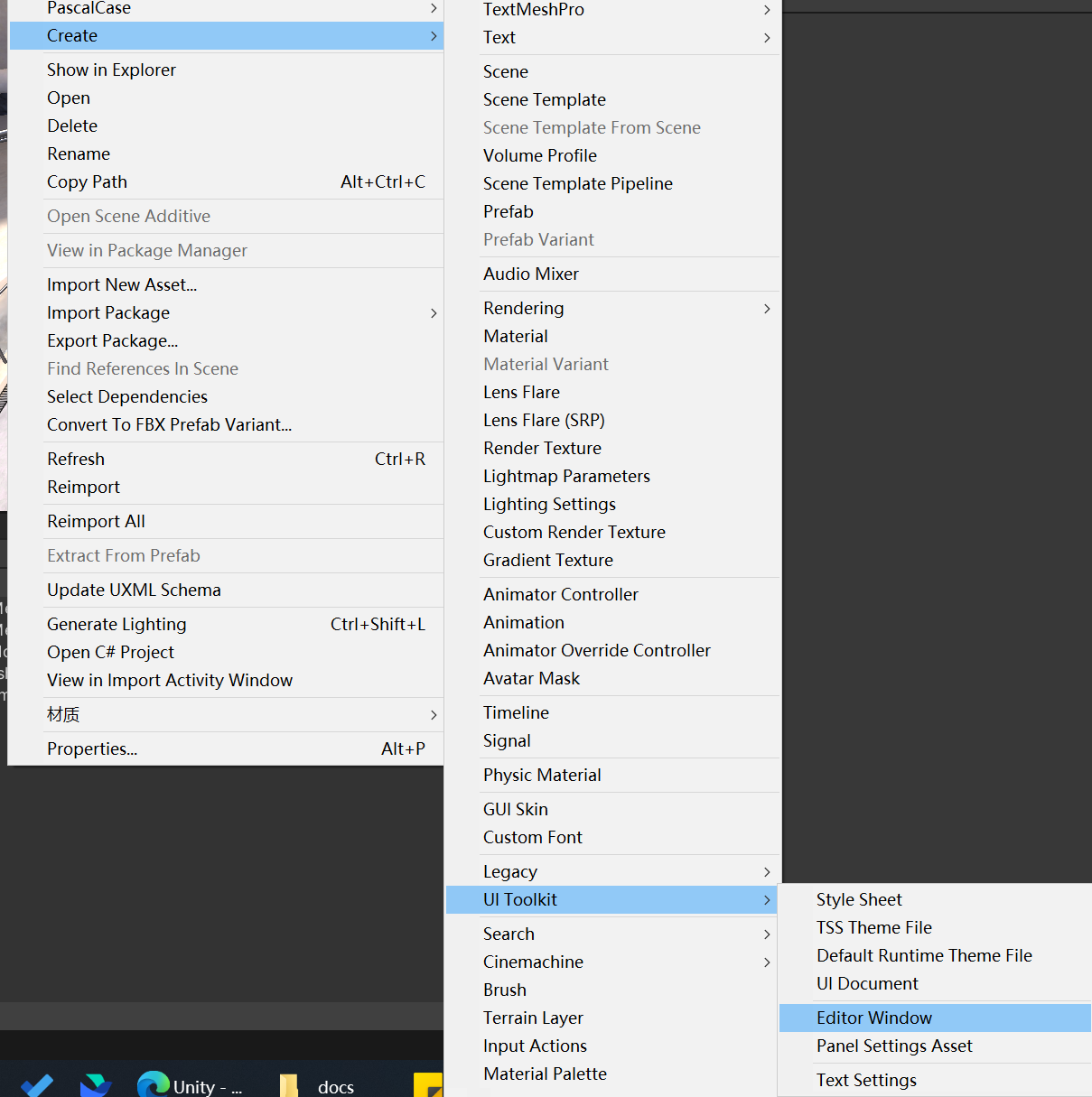Open the Microsoft Edge Unity taskbar window
1092x1097 pixels.
tap(188, 1083)
